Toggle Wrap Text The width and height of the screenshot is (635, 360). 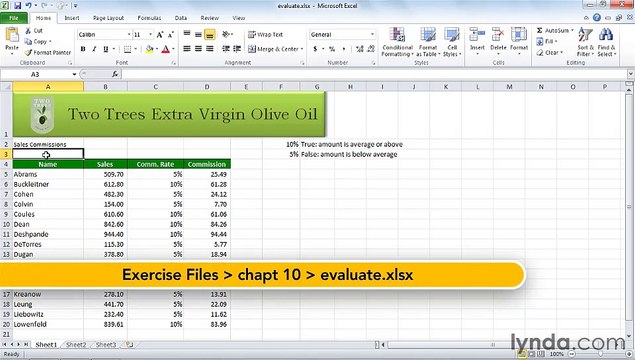(265, 35)
